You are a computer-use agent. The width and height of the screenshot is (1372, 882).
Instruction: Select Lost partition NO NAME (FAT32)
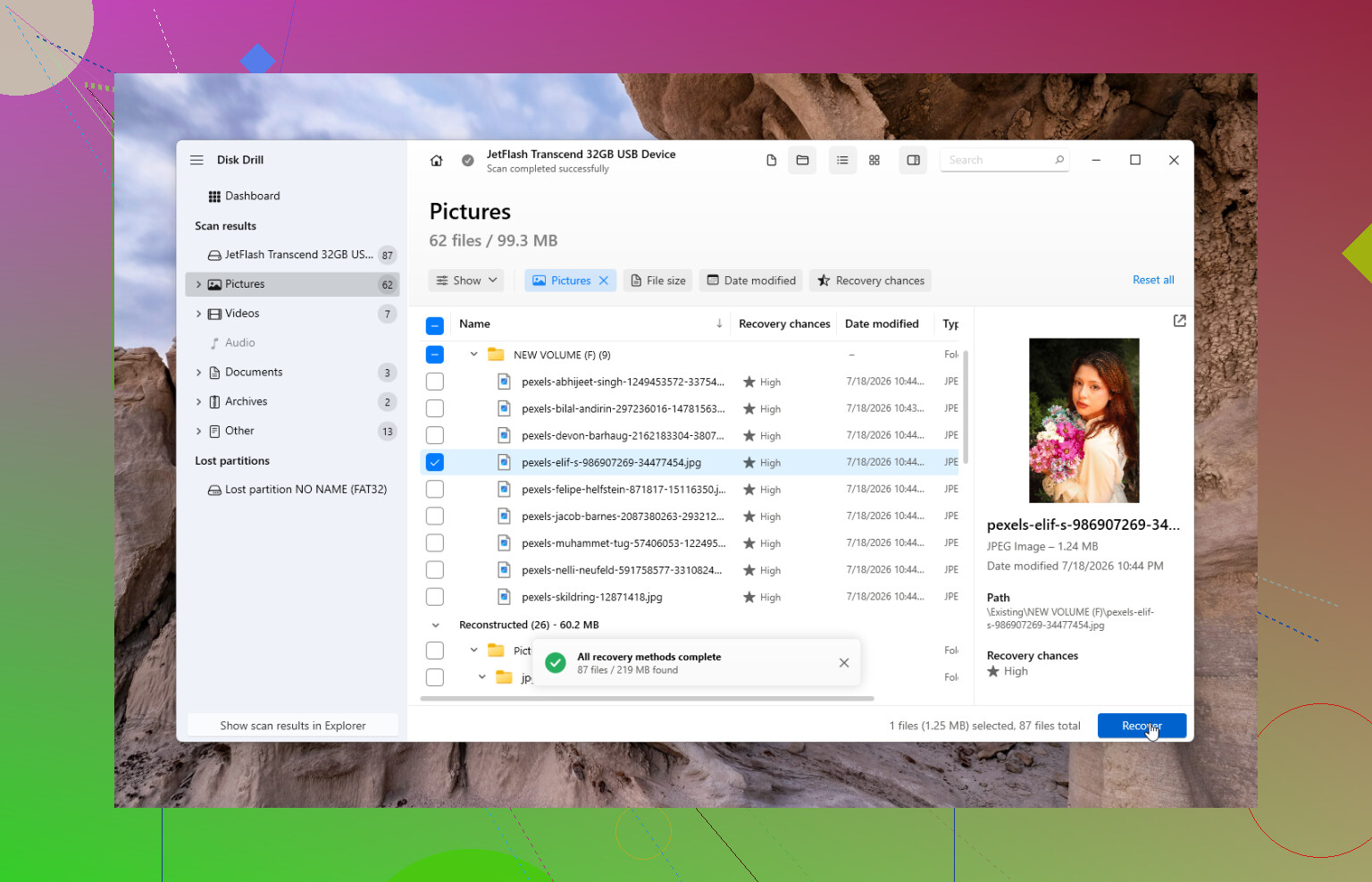(x=292, y=490)
